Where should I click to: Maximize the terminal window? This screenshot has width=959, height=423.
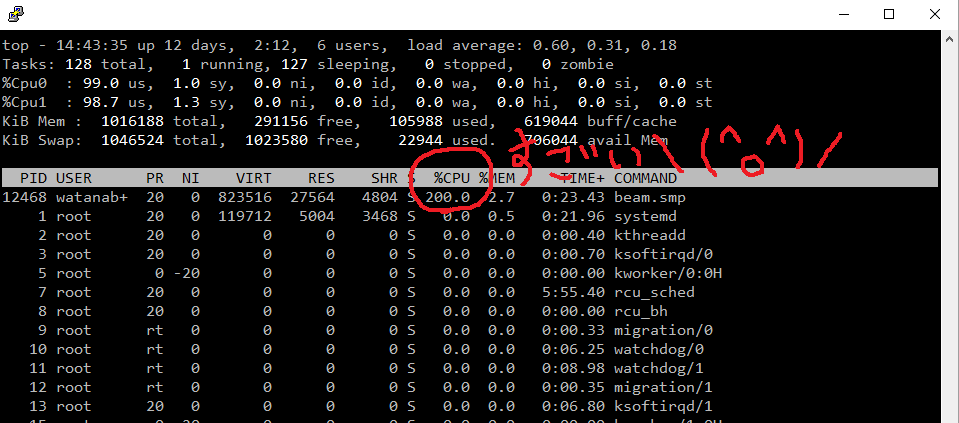(x=889, y=14)
